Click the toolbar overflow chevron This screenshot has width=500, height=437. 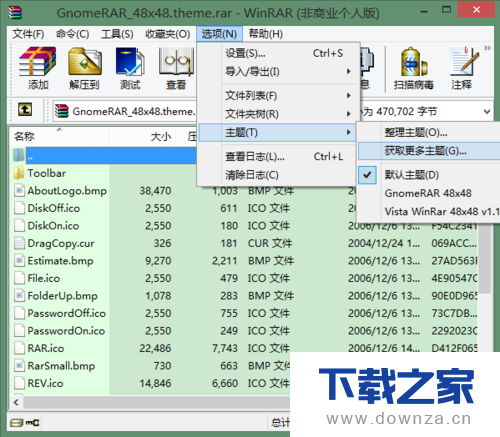point(487,48)
